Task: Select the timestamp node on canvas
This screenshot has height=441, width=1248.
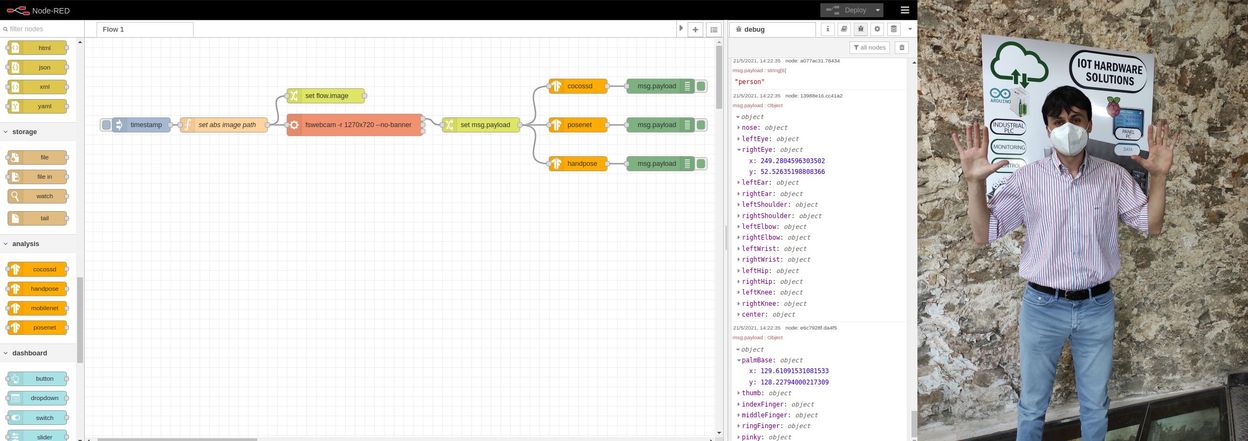Action: [142, 125]
